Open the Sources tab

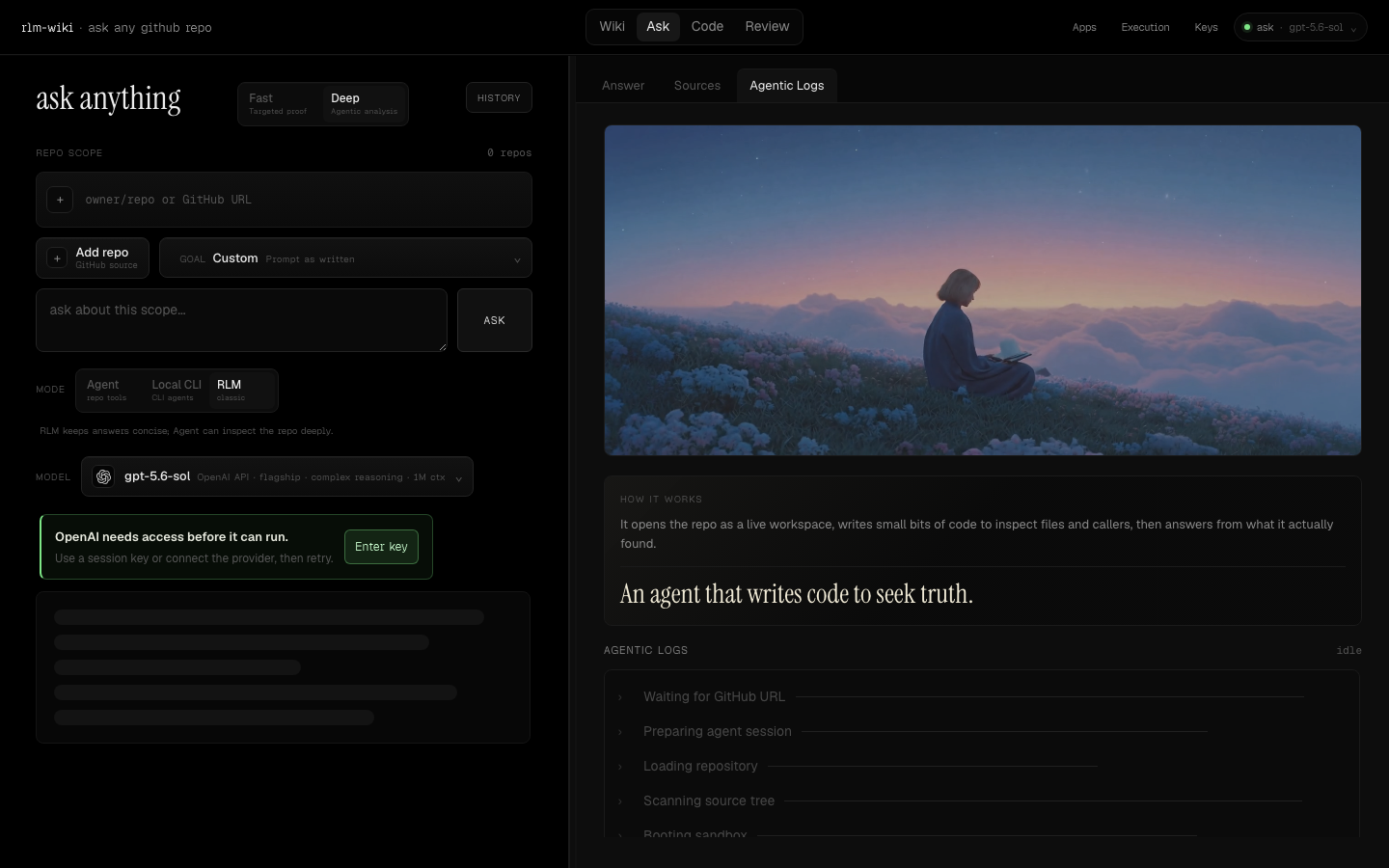pos(697,86)
